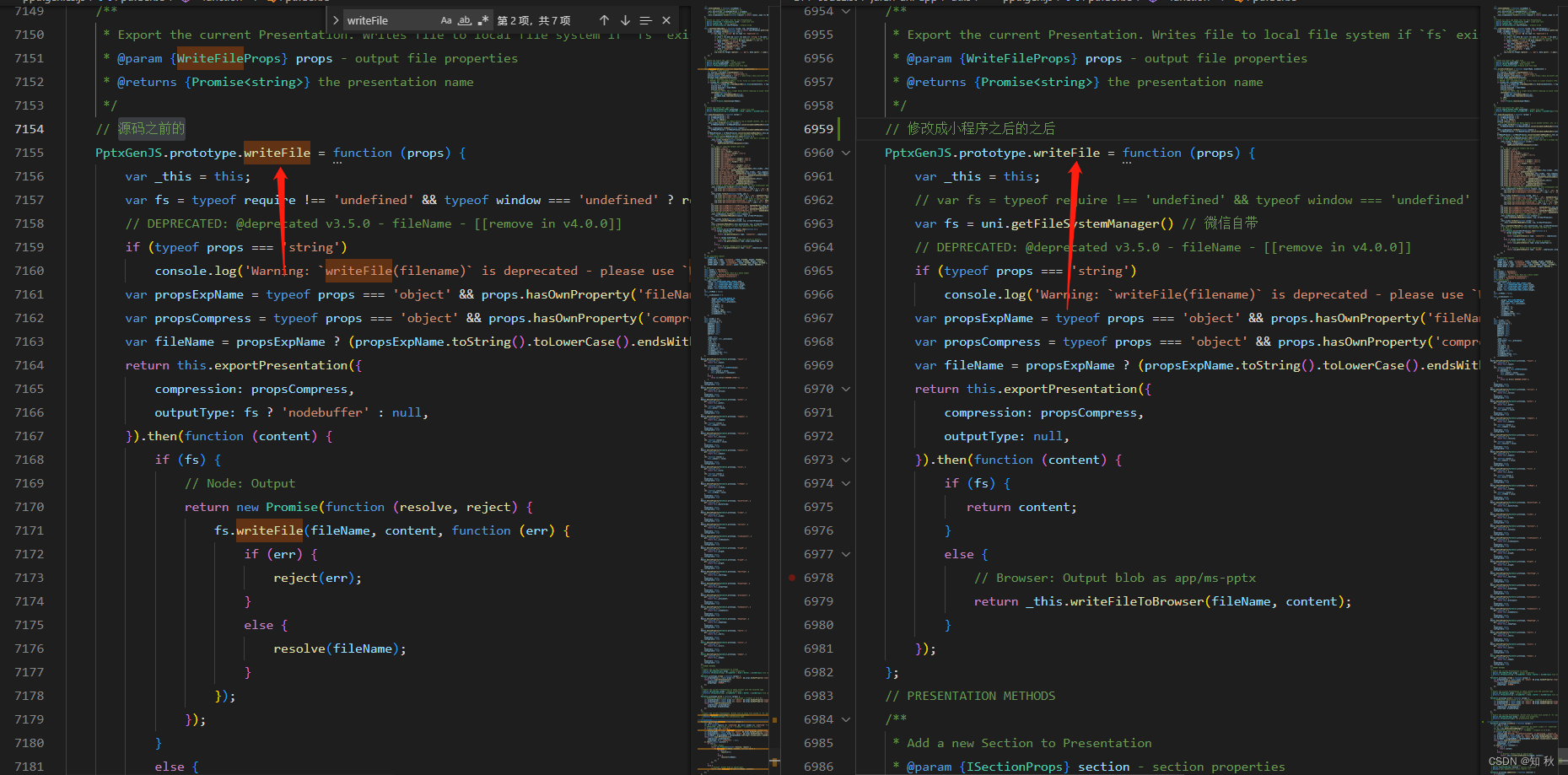This screenshot has width=1568, height=775.
Task: Click 'uni.getFileSystemManager()' on line 6963
Action: pyautogui.click(x=1077, y=223)
